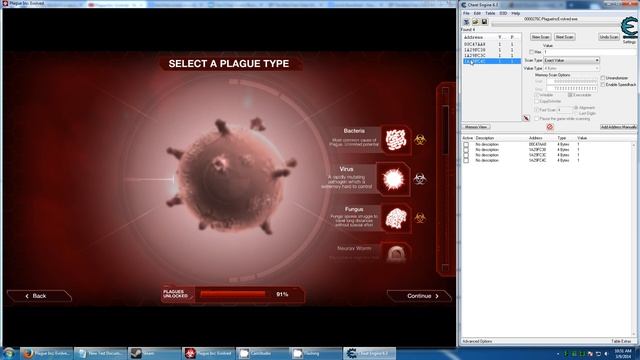
Task: Select the Virus plague type icon
Action: pos(393,179)
